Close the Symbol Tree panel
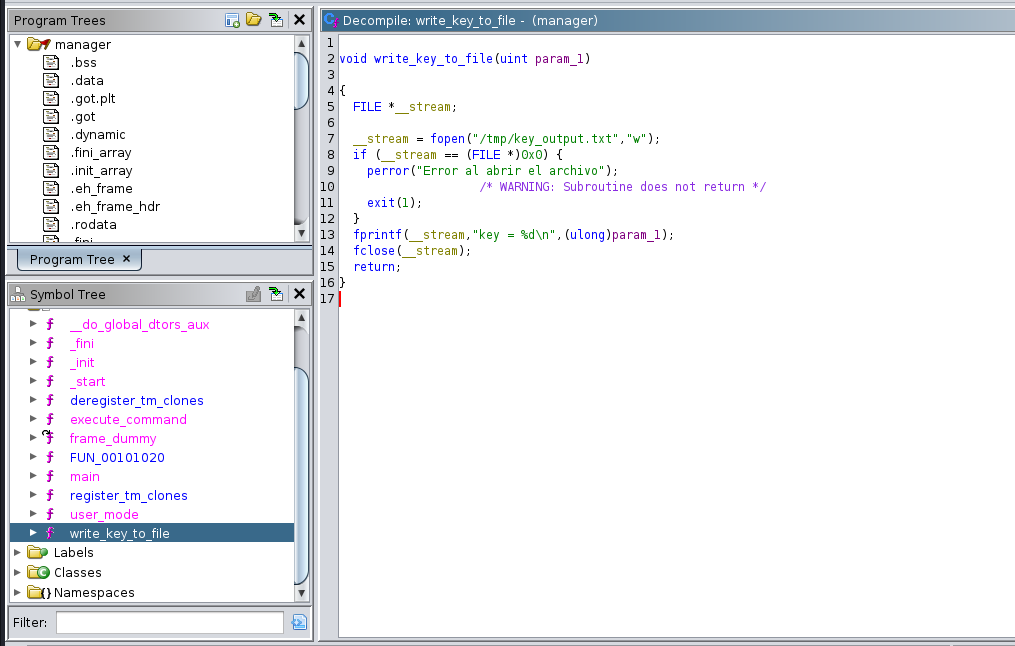Screen dimensions: 1015x646 299,294
